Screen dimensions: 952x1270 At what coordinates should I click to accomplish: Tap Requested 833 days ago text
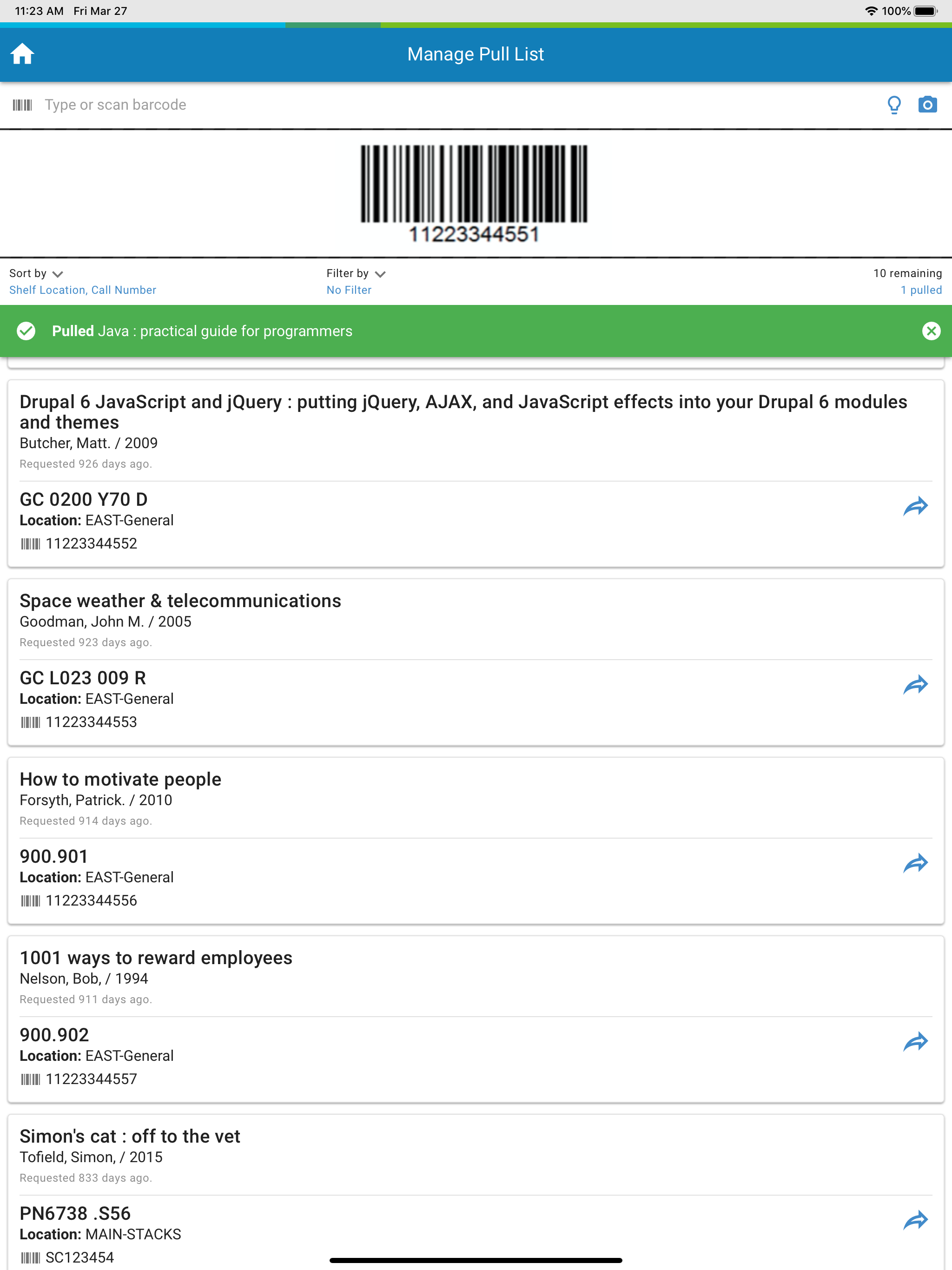click(x=86, y=1179)
